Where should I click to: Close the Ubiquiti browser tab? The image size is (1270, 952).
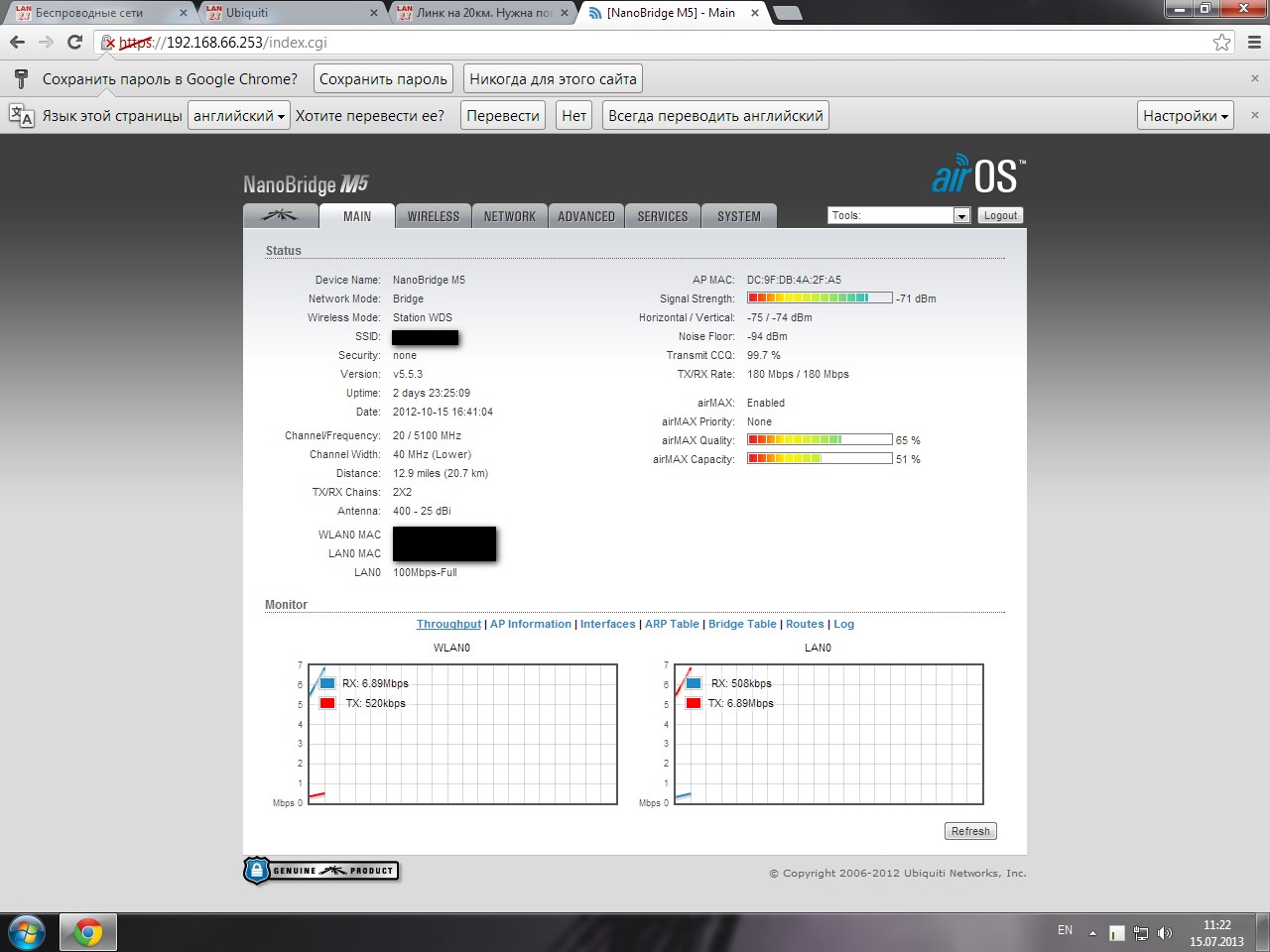tap(373, 13)
